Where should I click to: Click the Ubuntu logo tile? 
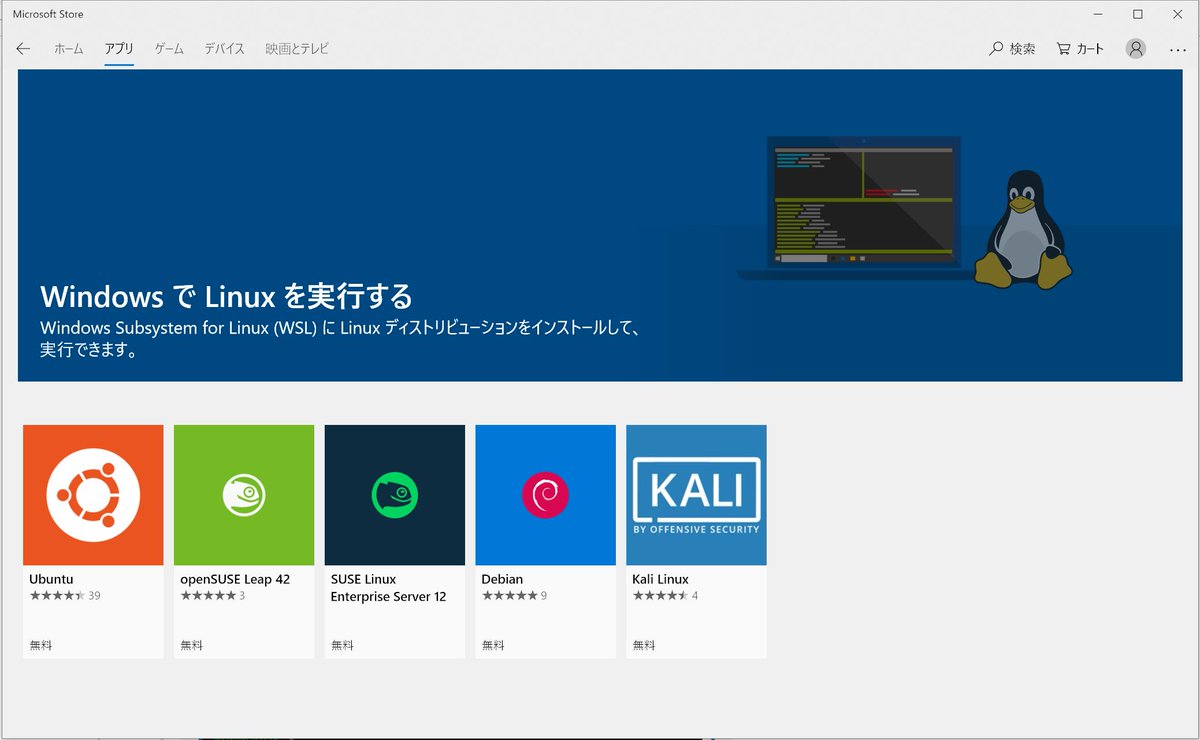(93, 495)
